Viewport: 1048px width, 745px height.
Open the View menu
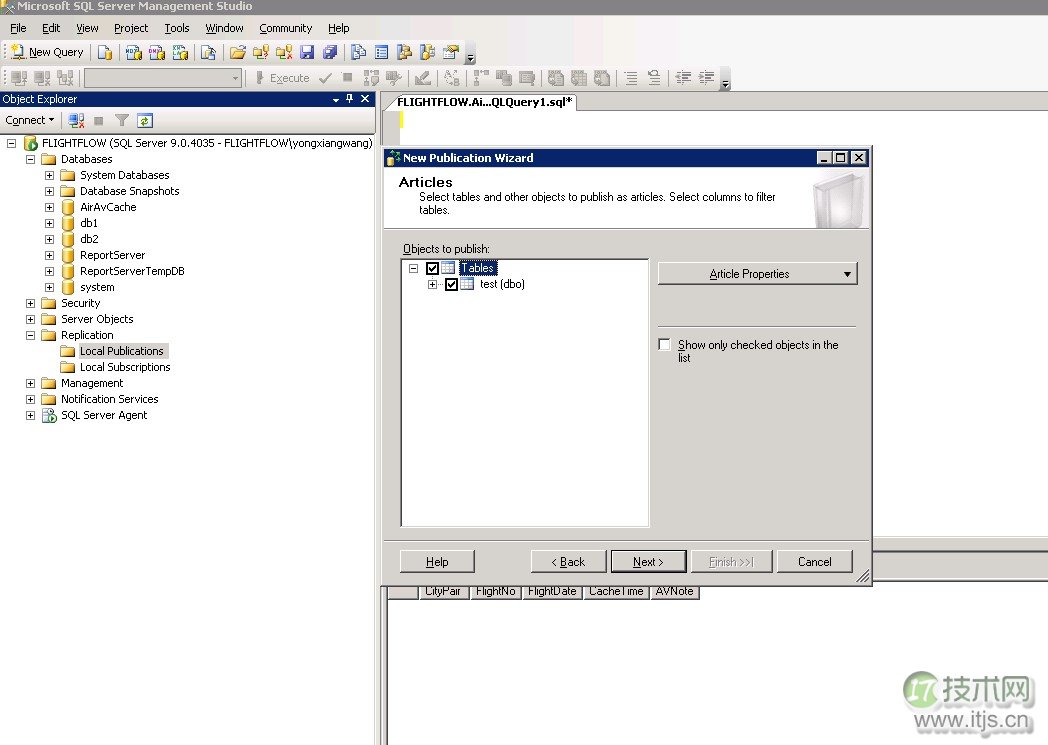click(x=87, y=28)
